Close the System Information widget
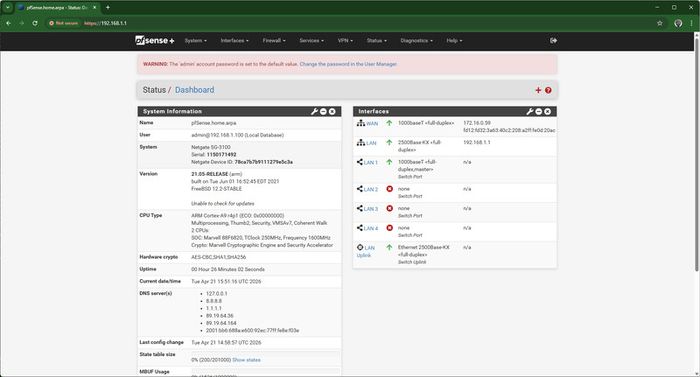The width and height of the screenshot is (700, 377). (332, 111)
